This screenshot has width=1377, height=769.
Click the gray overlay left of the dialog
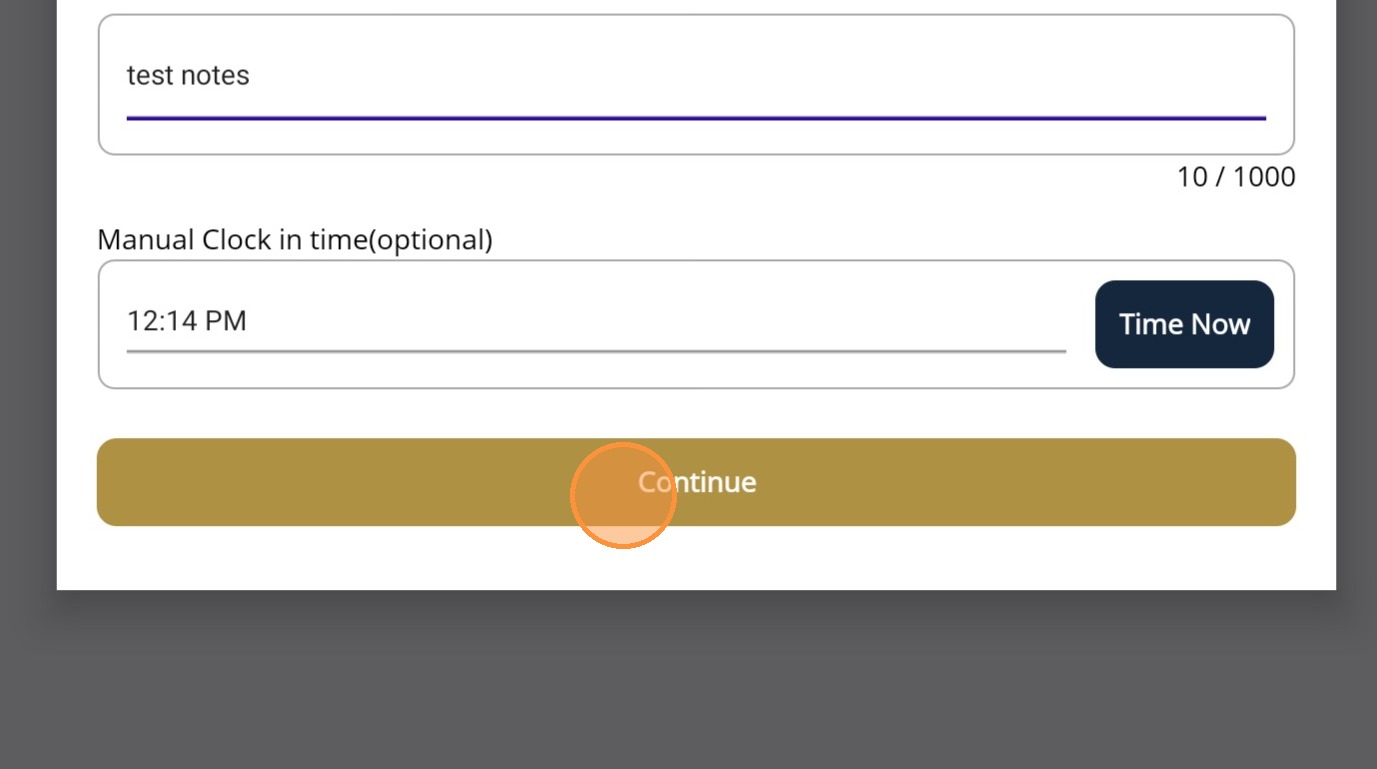pyautogui.click(x=27, y=300)
